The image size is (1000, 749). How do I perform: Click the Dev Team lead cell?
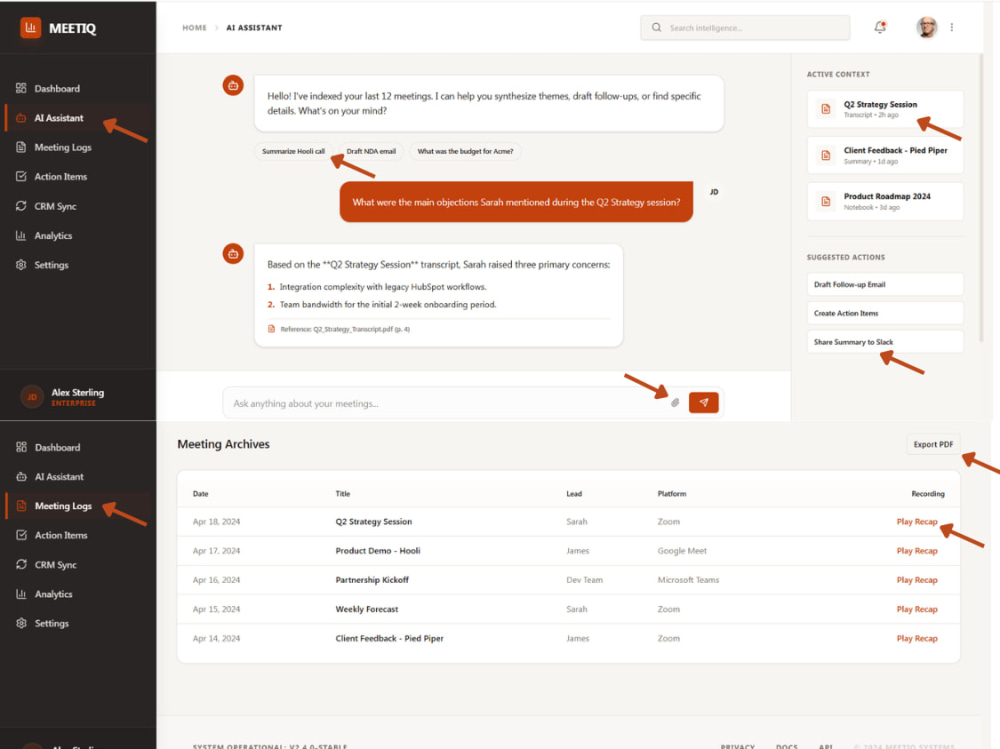pyautogui.click(x=584, y=580)
